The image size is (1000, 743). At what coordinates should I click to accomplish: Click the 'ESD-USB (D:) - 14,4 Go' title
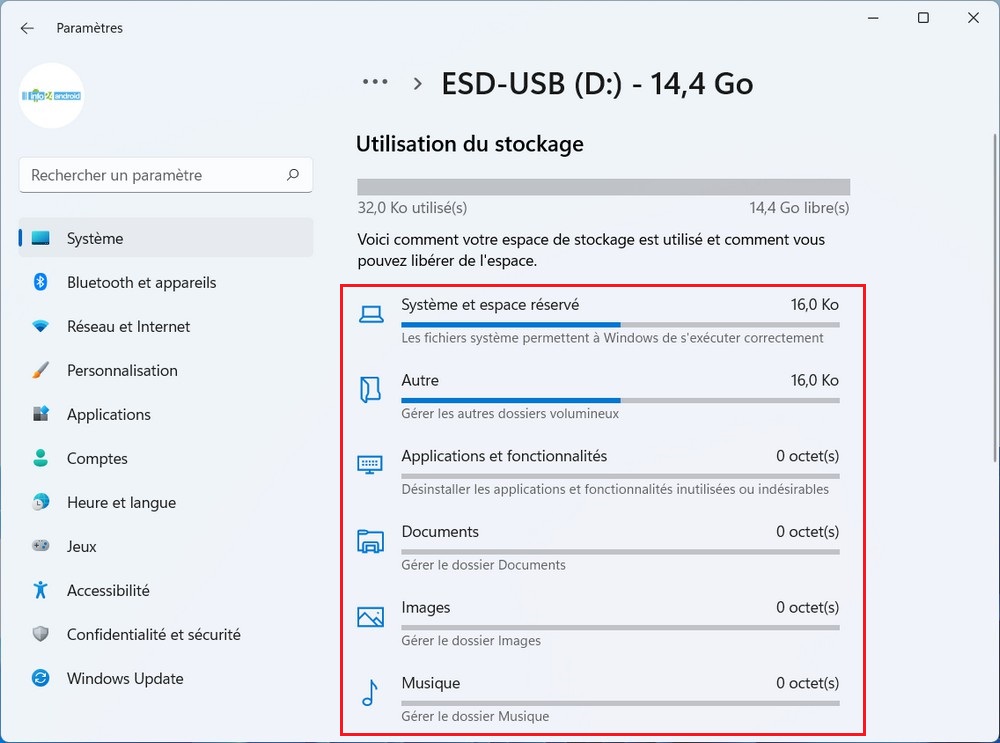click(598, 84)
